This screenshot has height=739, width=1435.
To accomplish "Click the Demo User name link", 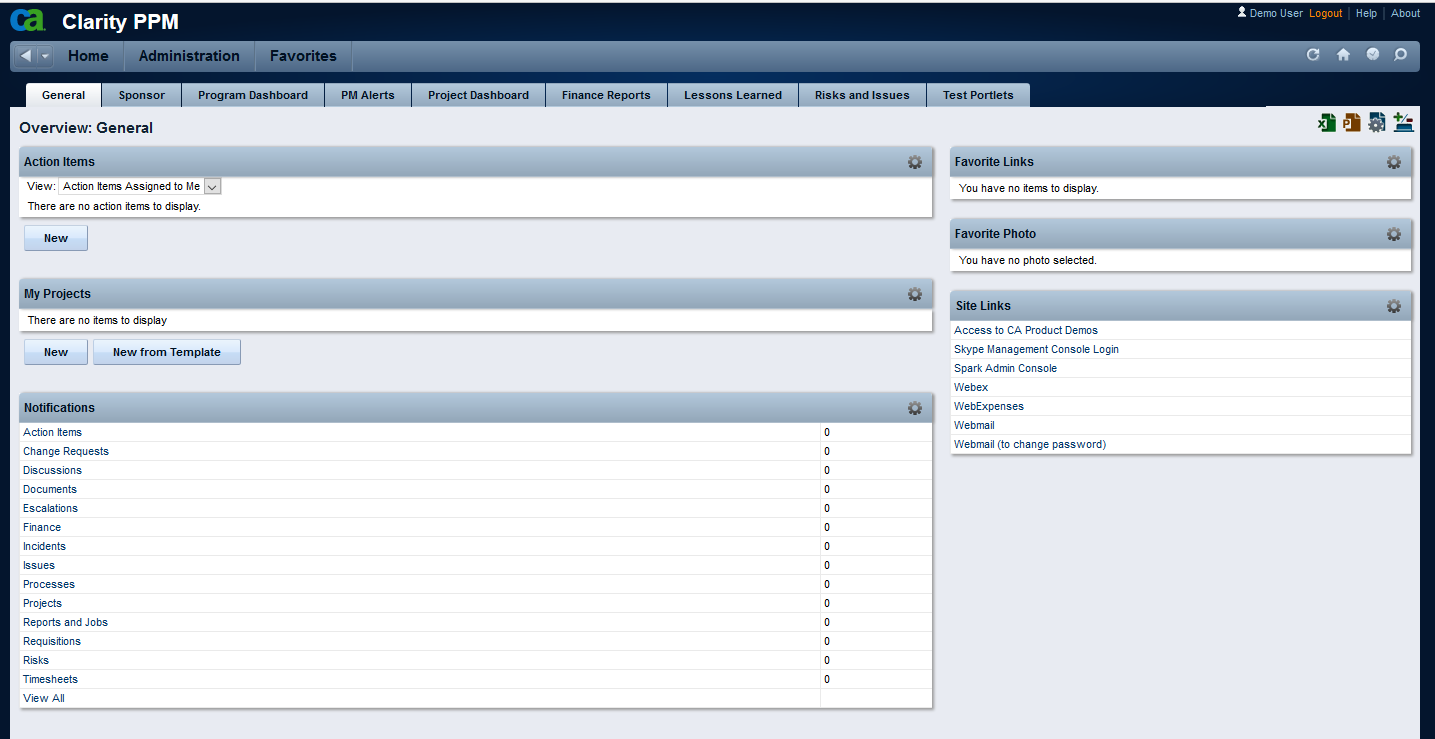I will (x=1276, y=13).
